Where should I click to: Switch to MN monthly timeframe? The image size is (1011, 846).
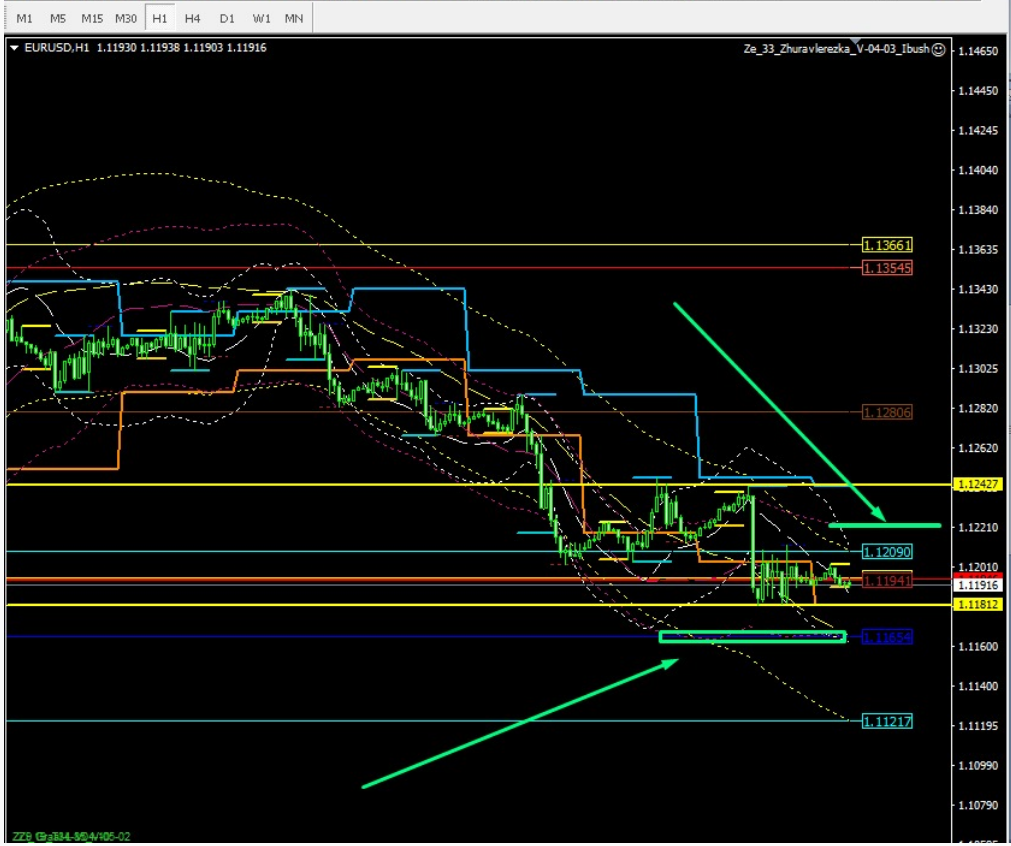(x=294, y=18)
